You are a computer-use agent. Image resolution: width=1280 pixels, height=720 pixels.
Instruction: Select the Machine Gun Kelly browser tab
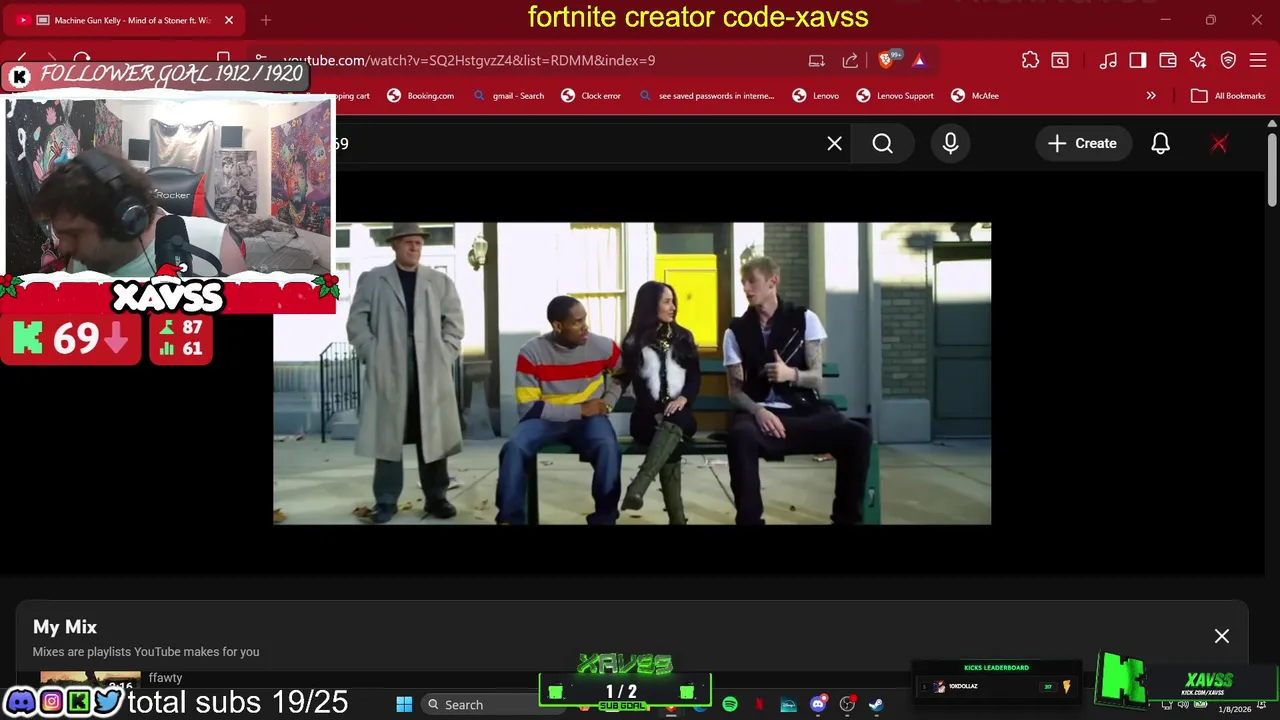(x=122, y=20)
